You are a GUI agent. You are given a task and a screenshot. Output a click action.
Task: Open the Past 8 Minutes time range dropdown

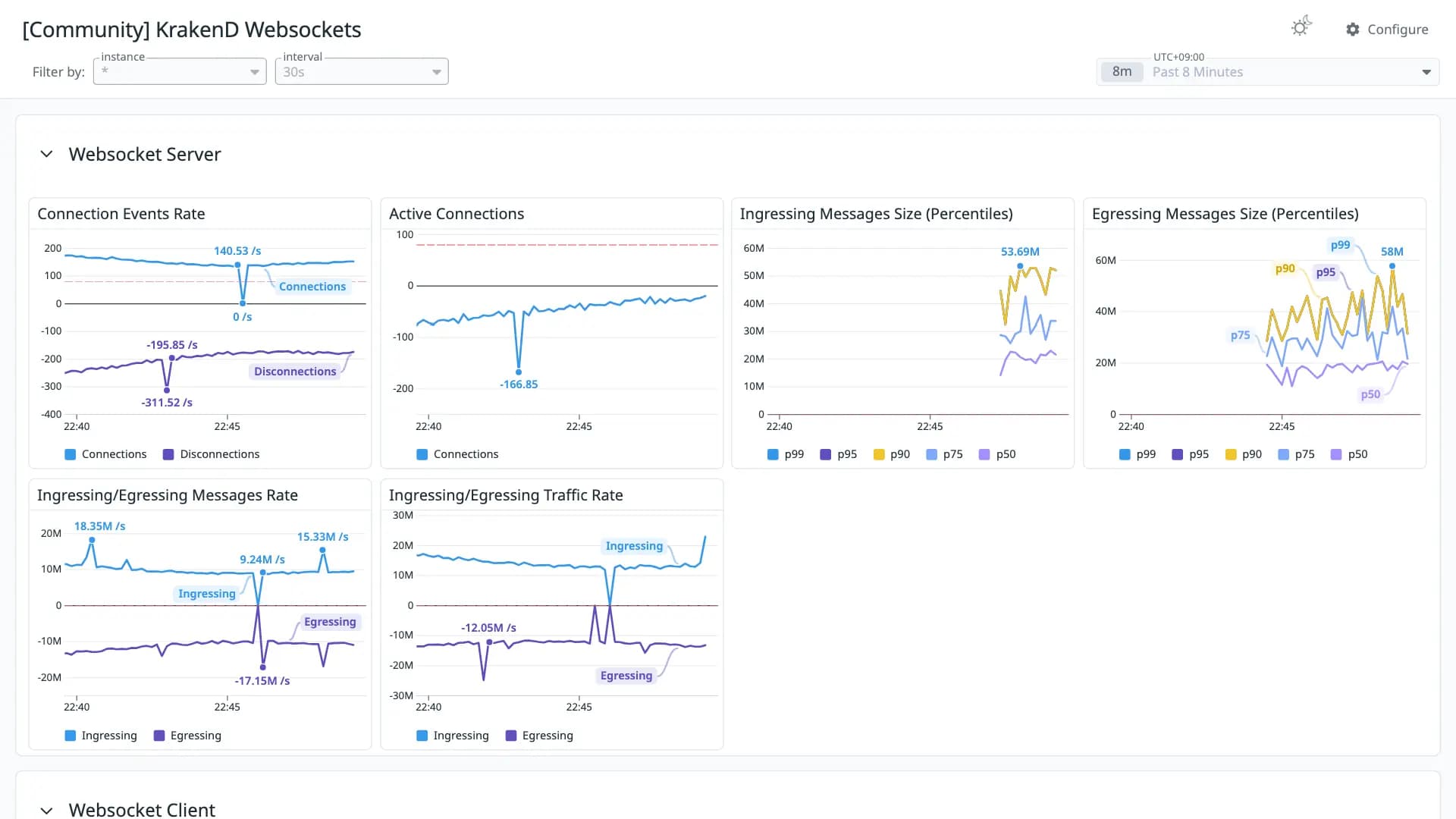coord(1267,71)
